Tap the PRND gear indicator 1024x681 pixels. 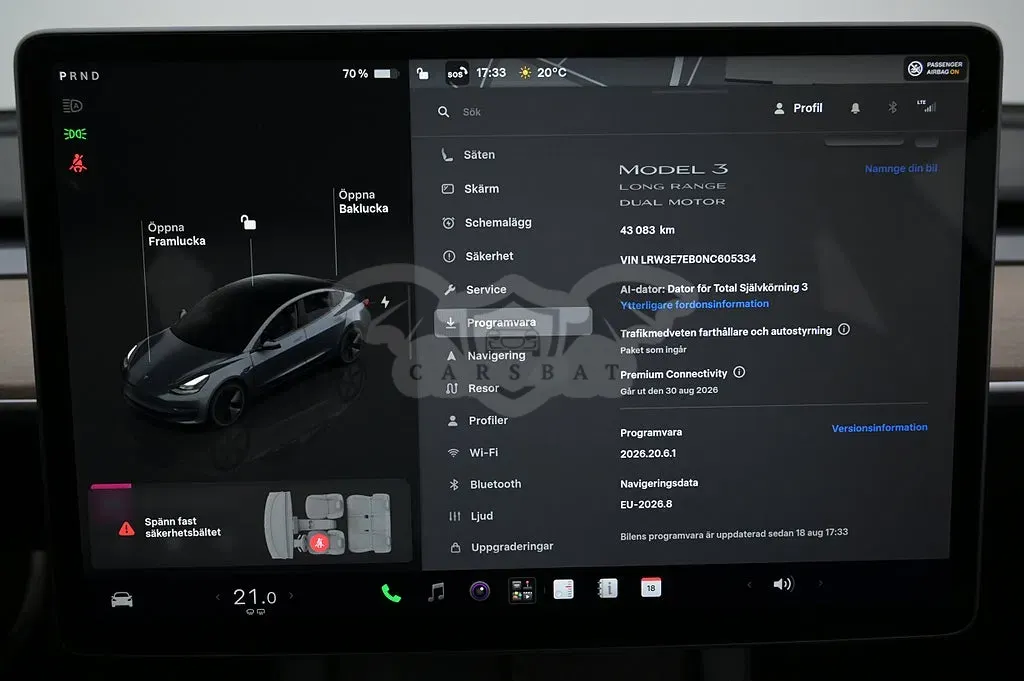point(80,76)
